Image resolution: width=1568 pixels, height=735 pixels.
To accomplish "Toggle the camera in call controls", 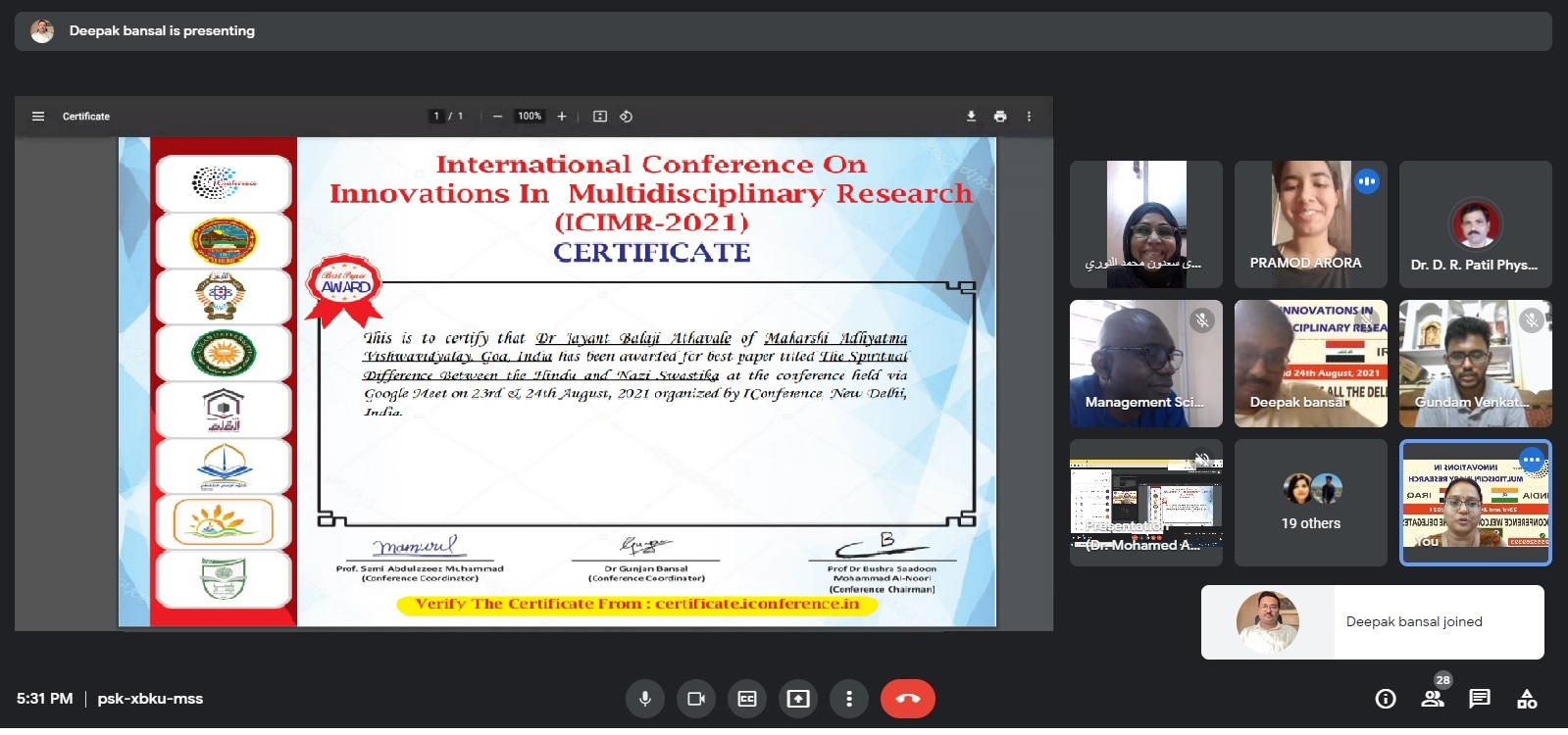I will tap(696, 699).
